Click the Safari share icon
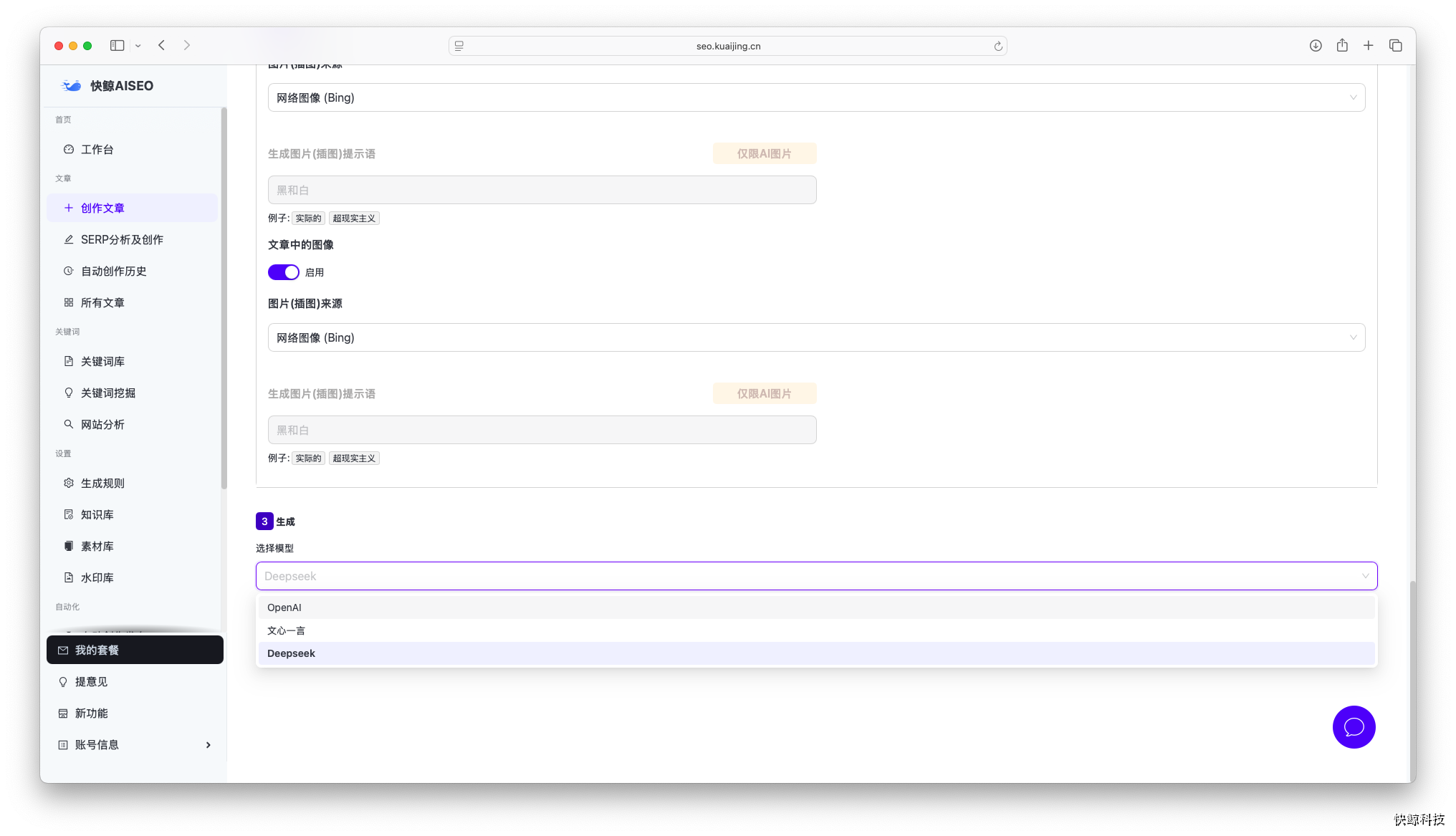Screen dimensions: 1456x836 [1342, 45]
